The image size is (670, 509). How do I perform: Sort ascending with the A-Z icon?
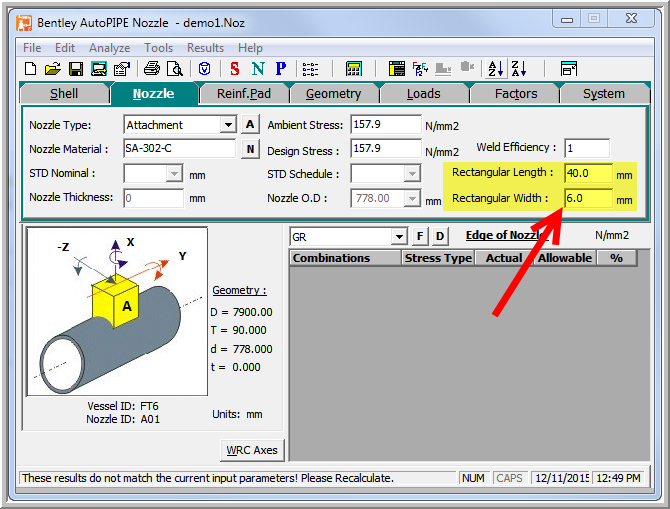tap(496, 68)
